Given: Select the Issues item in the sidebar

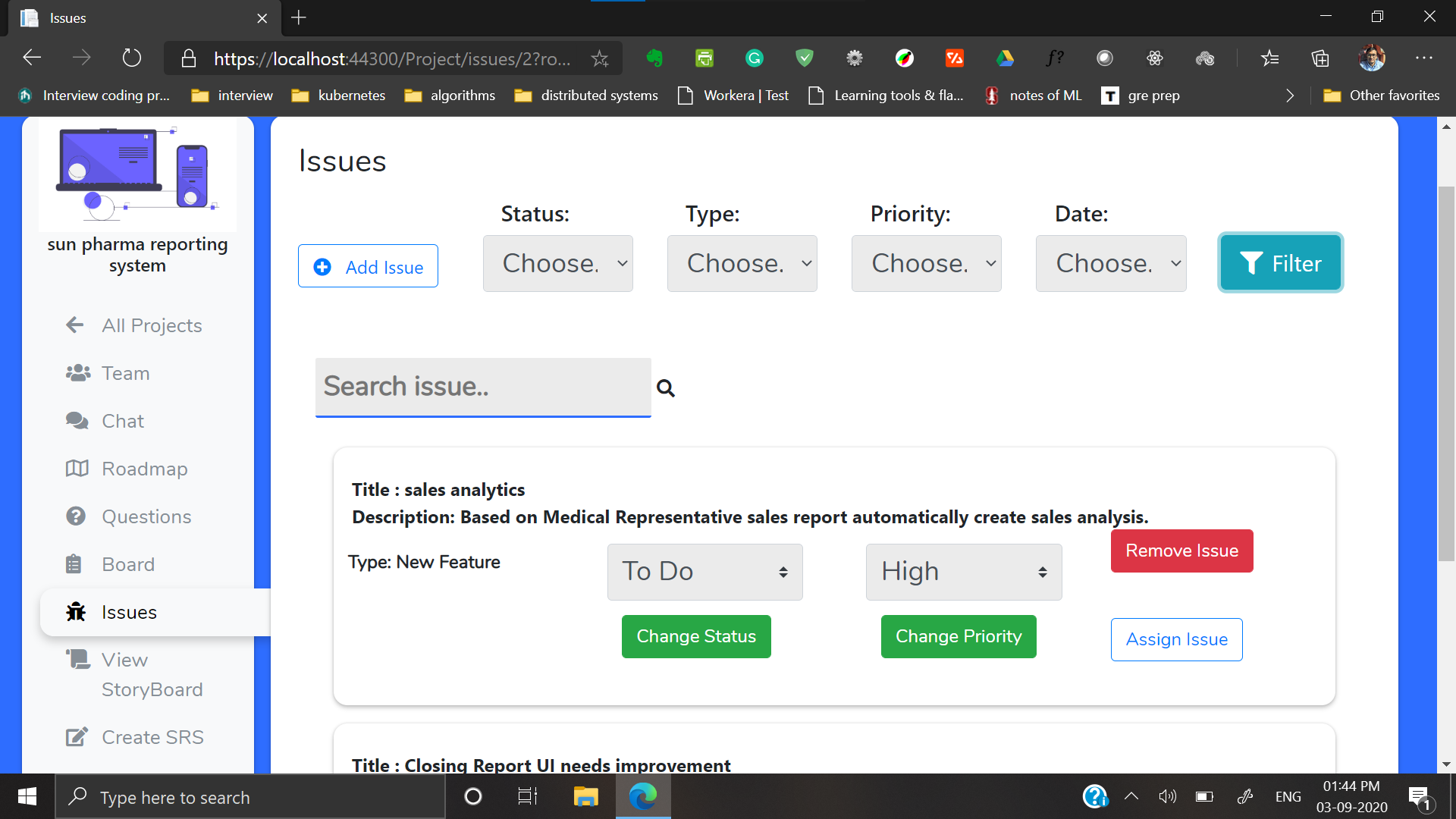Looking at the screenshot, I should tap(129, 612).
